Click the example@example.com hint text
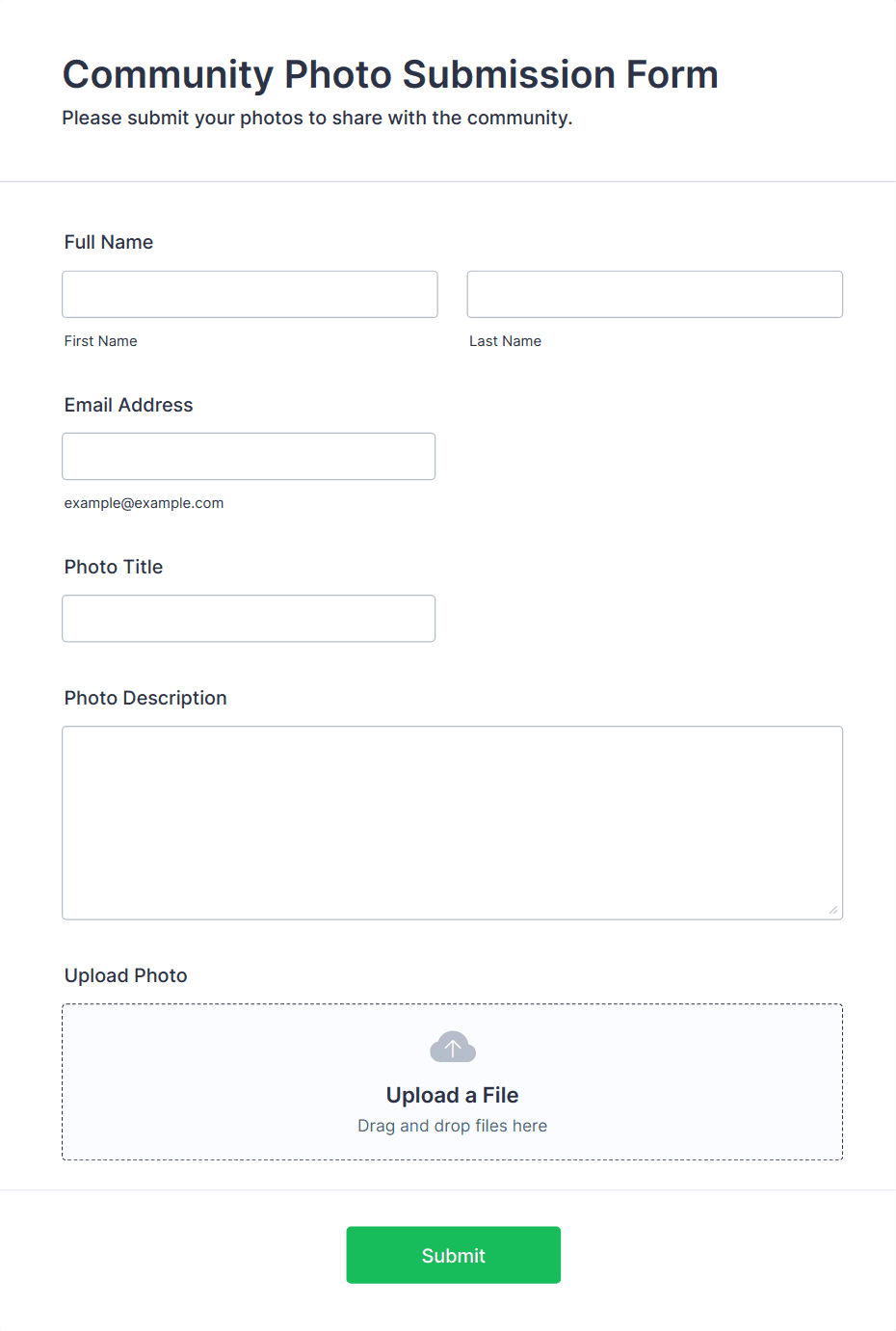Viewport: 896px width, 1331px height. click(x=144, y=503)
